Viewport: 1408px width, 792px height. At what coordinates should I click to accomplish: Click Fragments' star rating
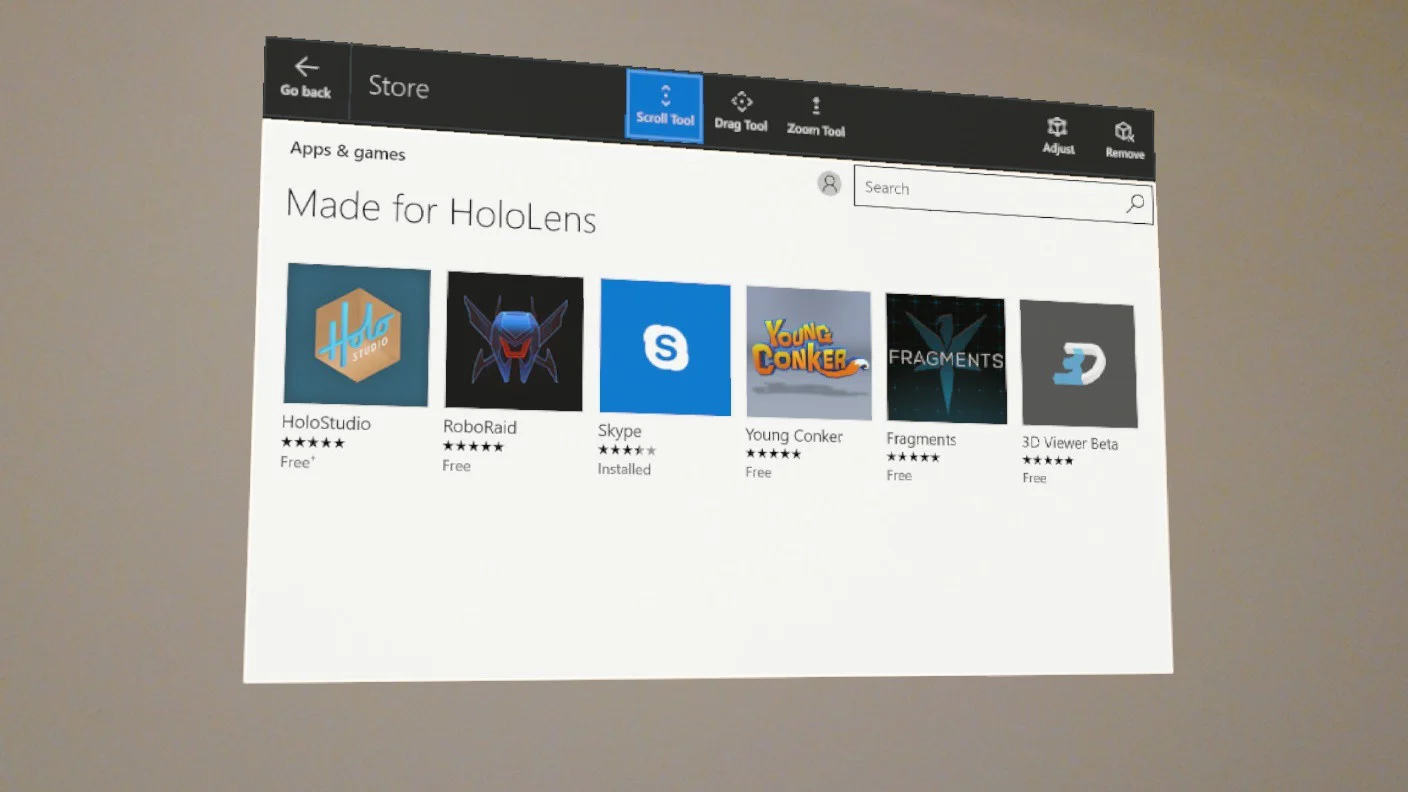[x=913, y=457]
